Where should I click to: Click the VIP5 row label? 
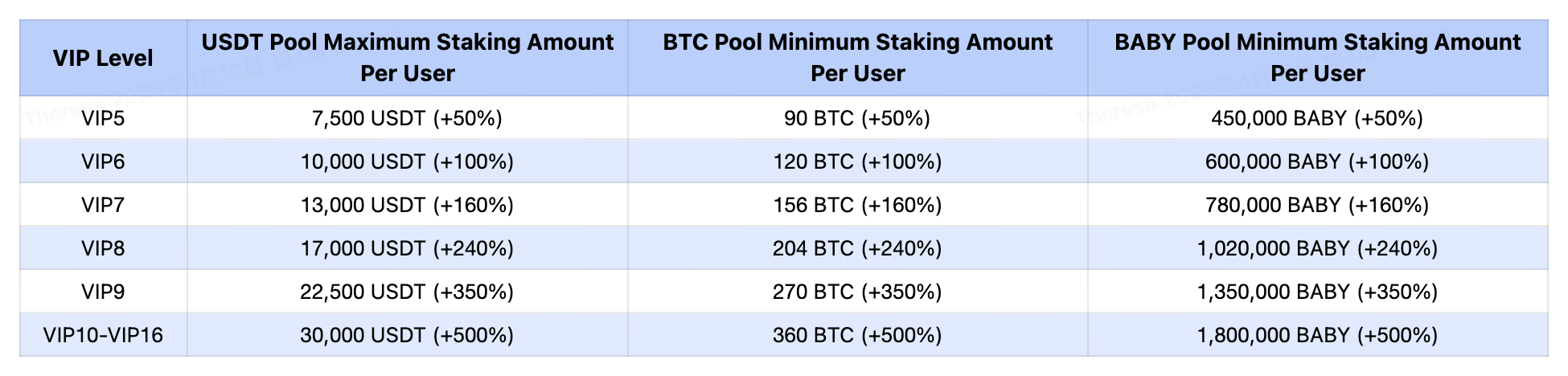coord(103,119)
